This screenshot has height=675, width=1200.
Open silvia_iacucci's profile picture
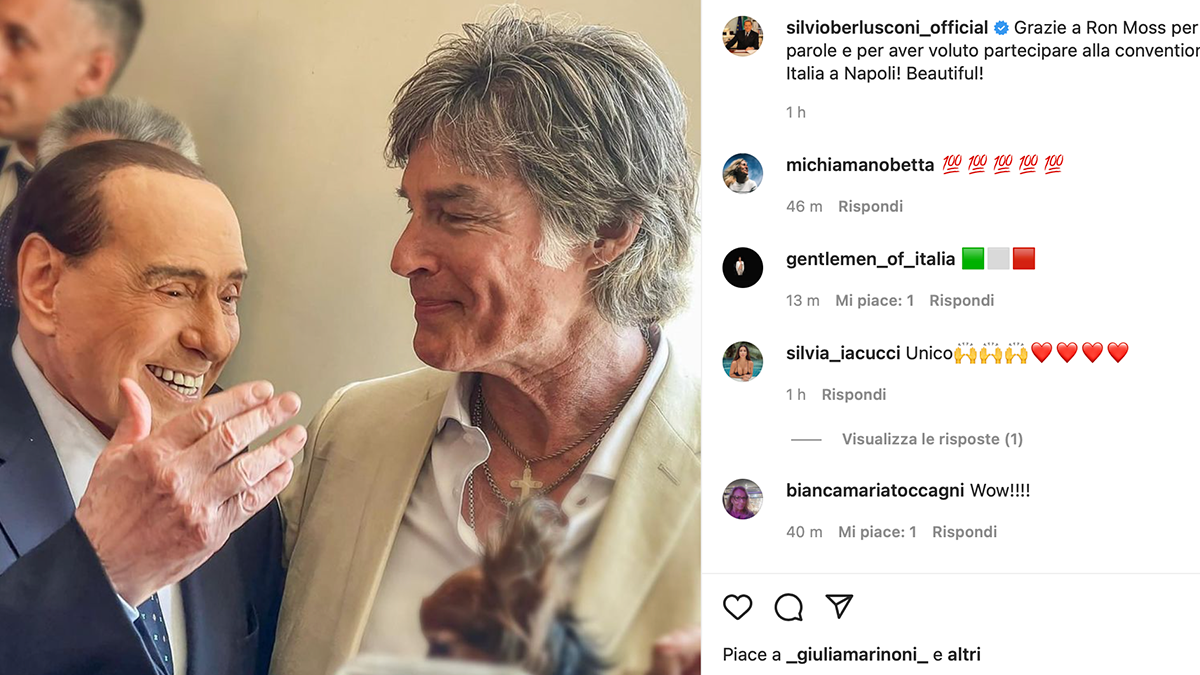pos(743,361)
